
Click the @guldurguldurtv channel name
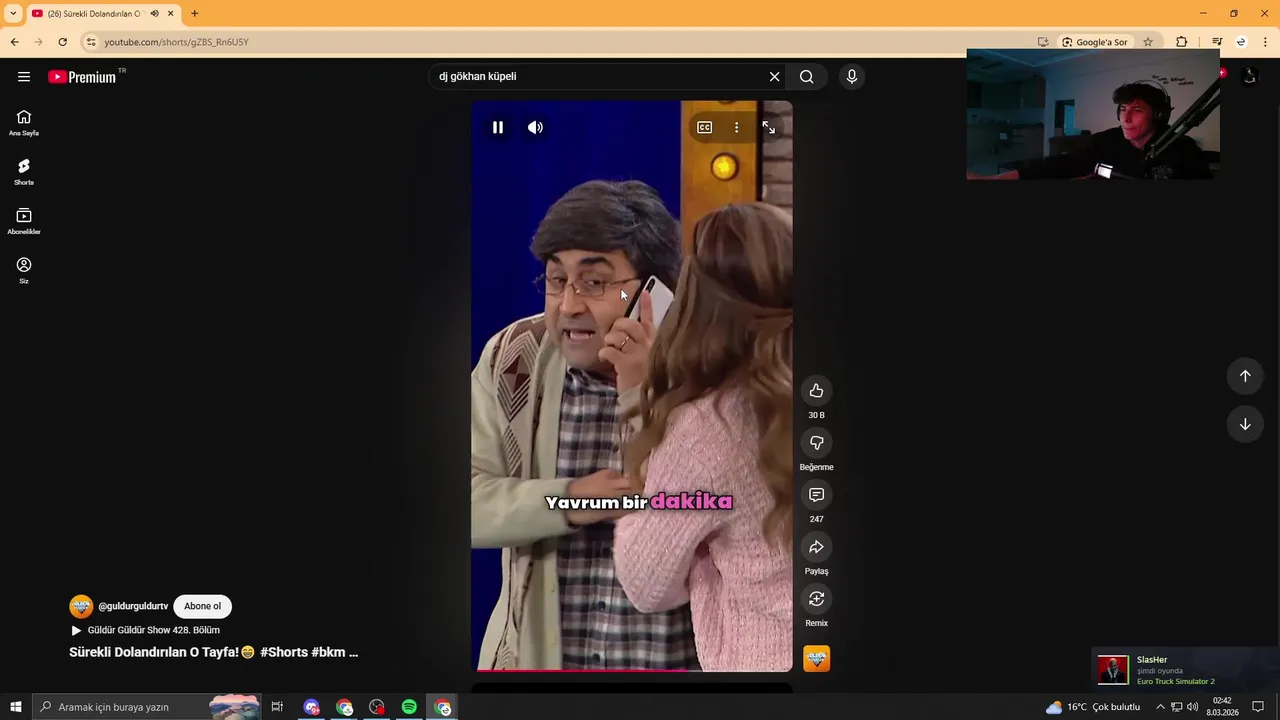click(132, 606)
